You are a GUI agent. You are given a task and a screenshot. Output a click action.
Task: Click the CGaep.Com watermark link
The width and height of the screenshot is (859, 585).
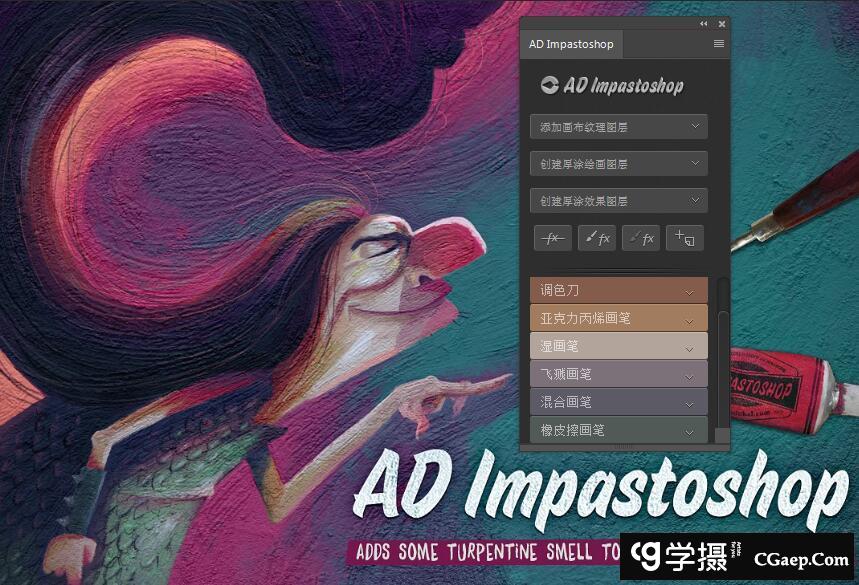point(801,560)
